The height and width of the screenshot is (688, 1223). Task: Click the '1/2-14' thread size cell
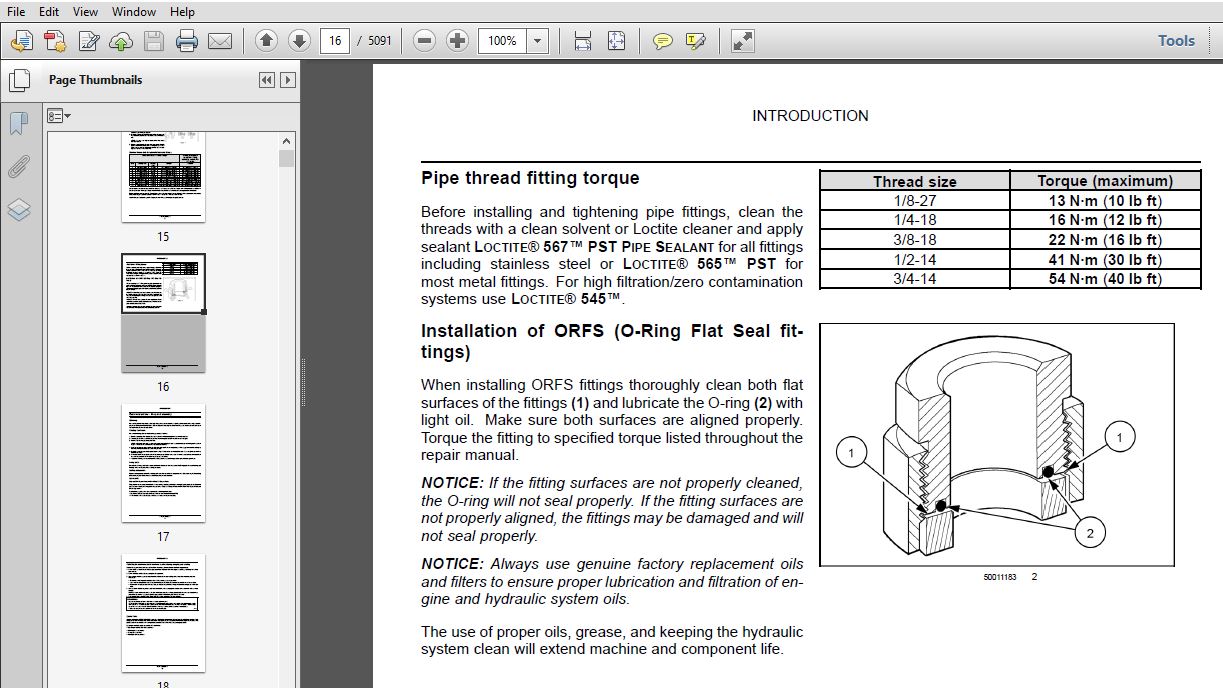click(914, 260)
